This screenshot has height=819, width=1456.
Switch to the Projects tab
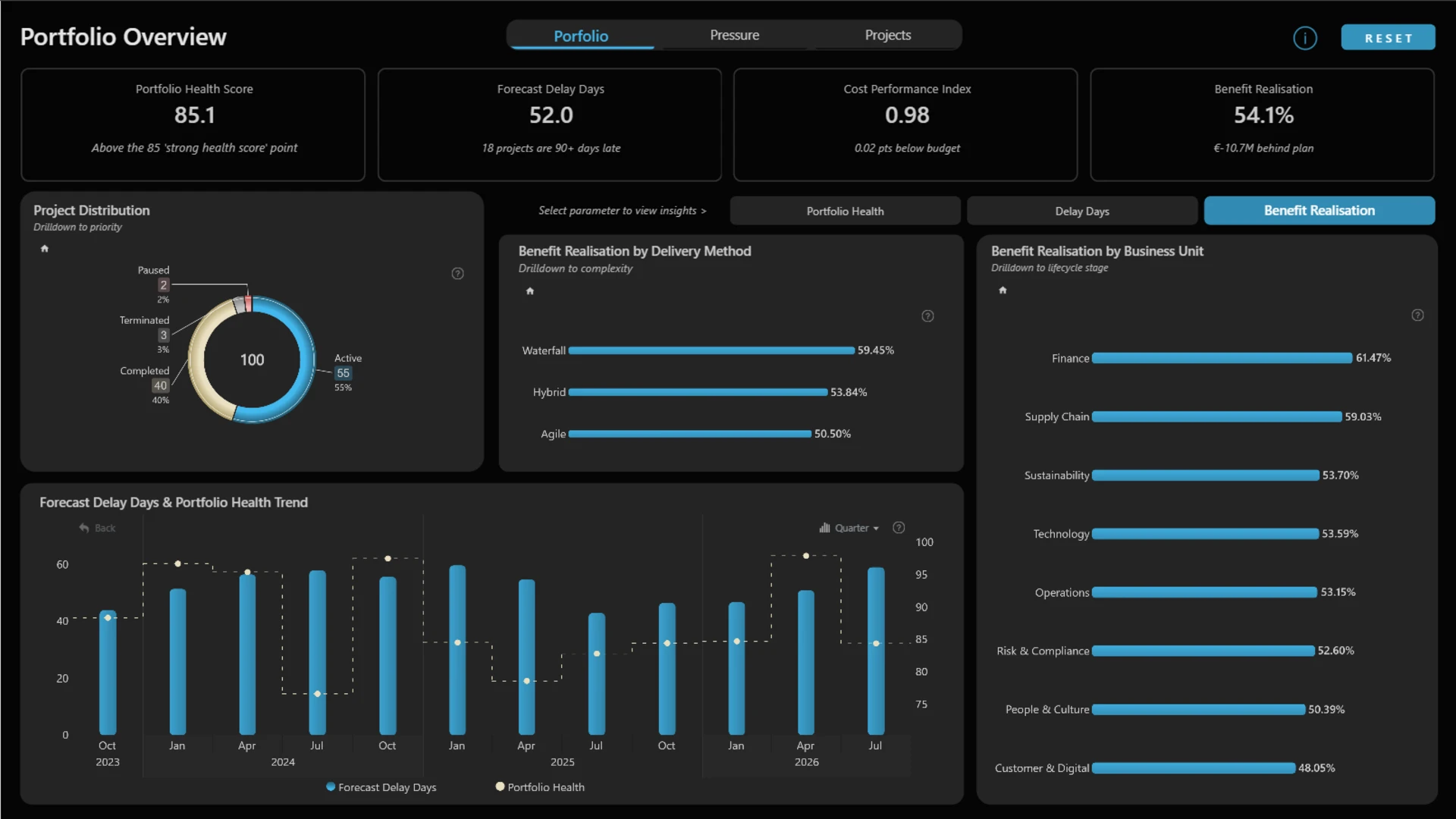887,36
